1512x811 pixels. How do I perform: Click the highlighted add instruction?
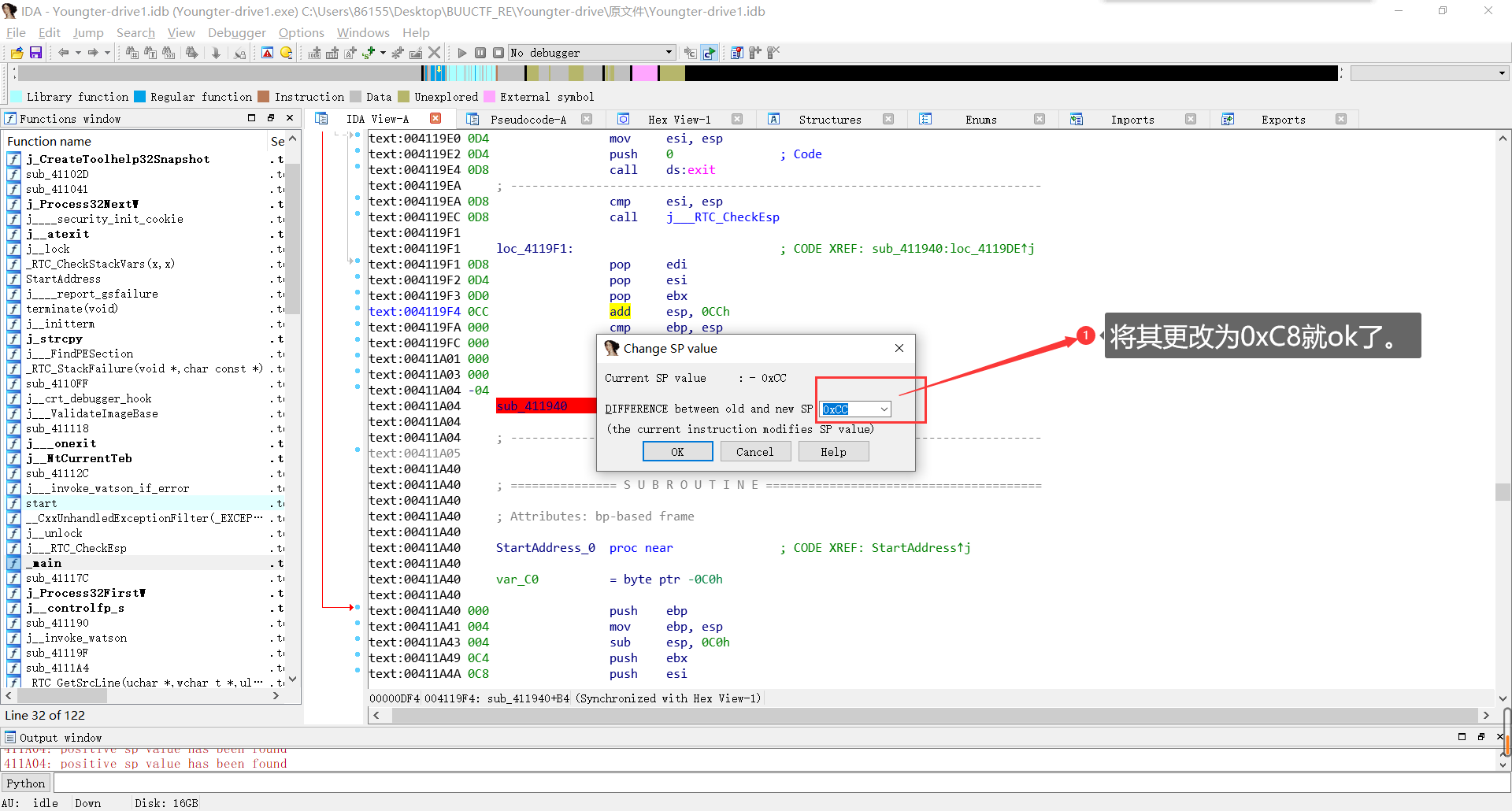620,312
